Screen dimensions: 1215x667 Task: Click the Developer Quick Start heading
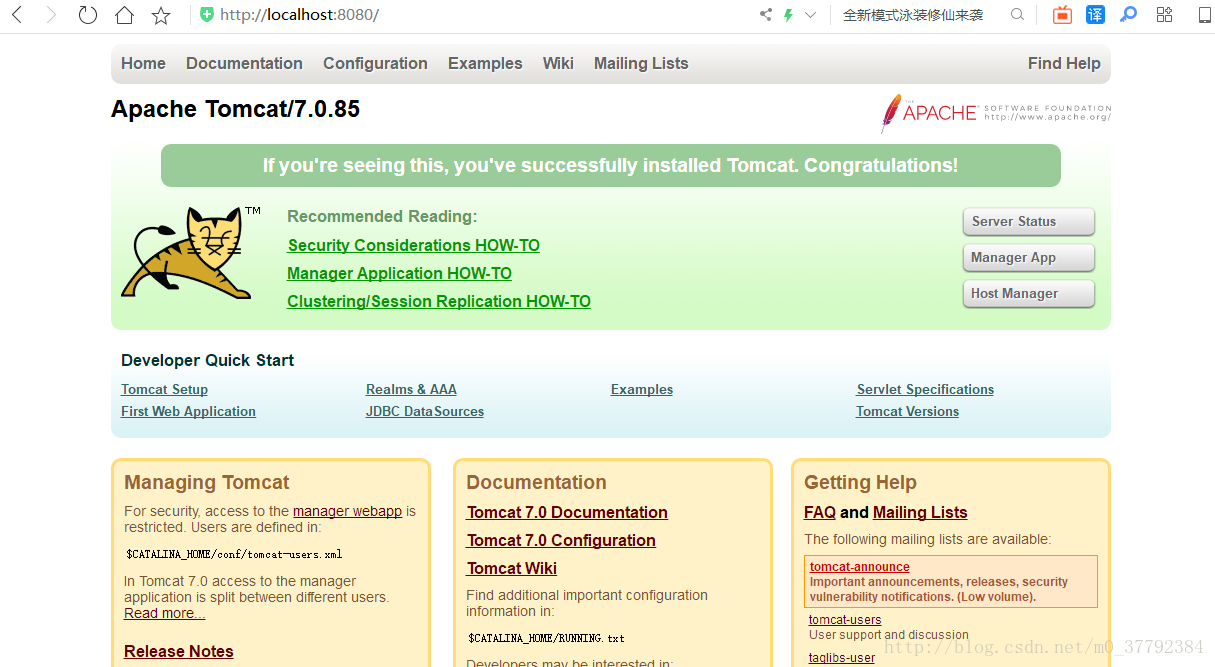[x=207, y=360]
